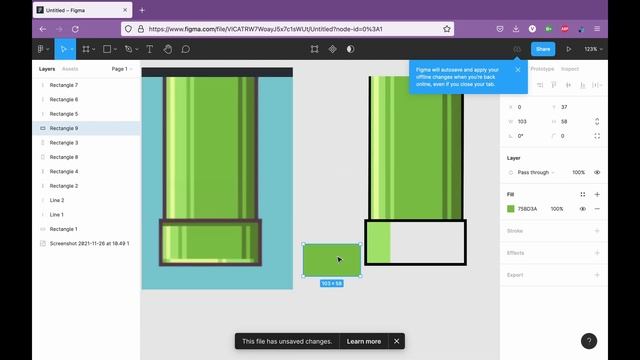Switch to the Inspect tab

(570, 69)
